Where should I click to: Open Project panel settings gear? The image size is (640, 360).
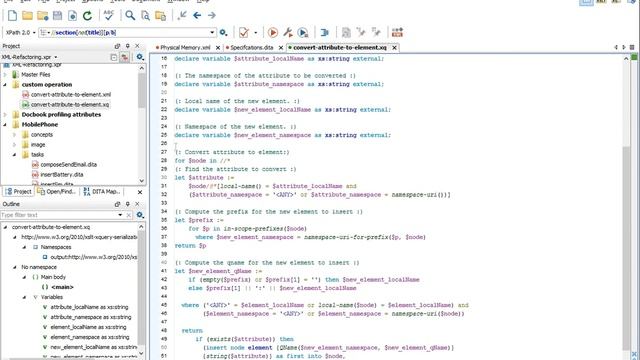tap(140, 57)
